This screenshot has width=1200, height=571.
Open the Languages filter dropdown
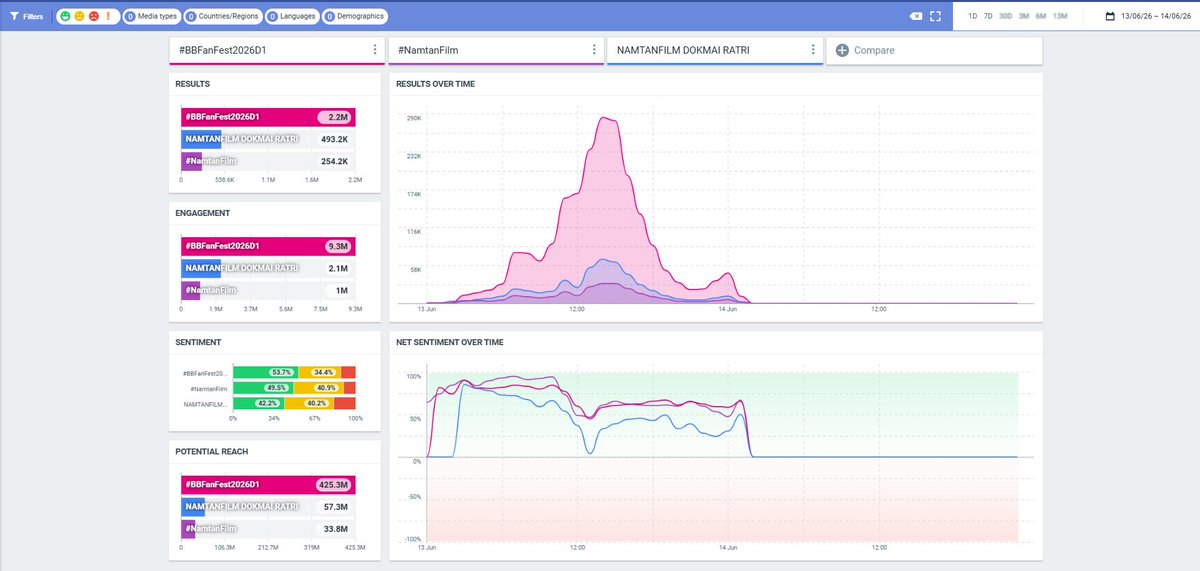[292, 16]
